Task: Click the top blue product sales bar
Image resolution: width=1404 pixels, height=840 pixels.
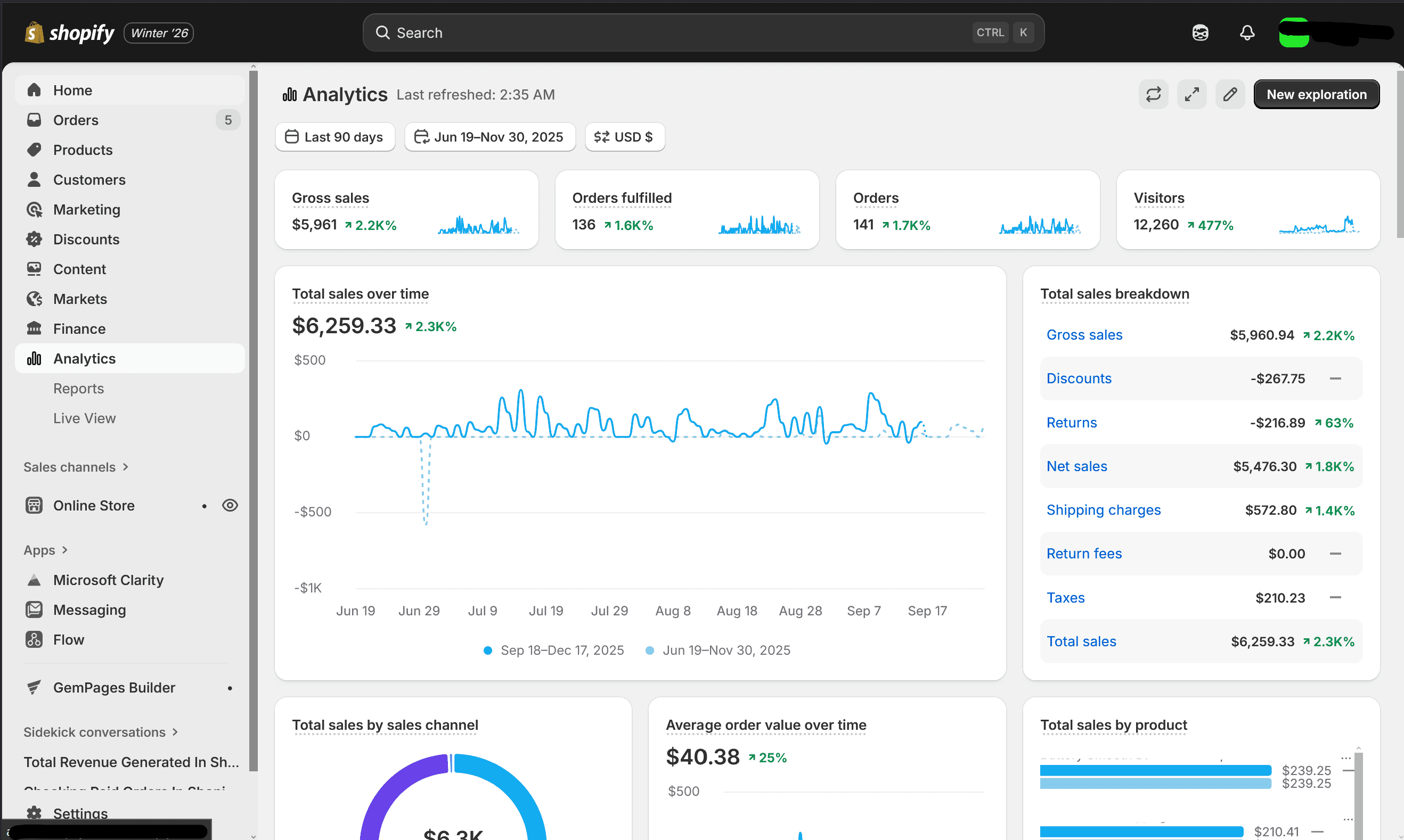Action: tap(1155, 770)
